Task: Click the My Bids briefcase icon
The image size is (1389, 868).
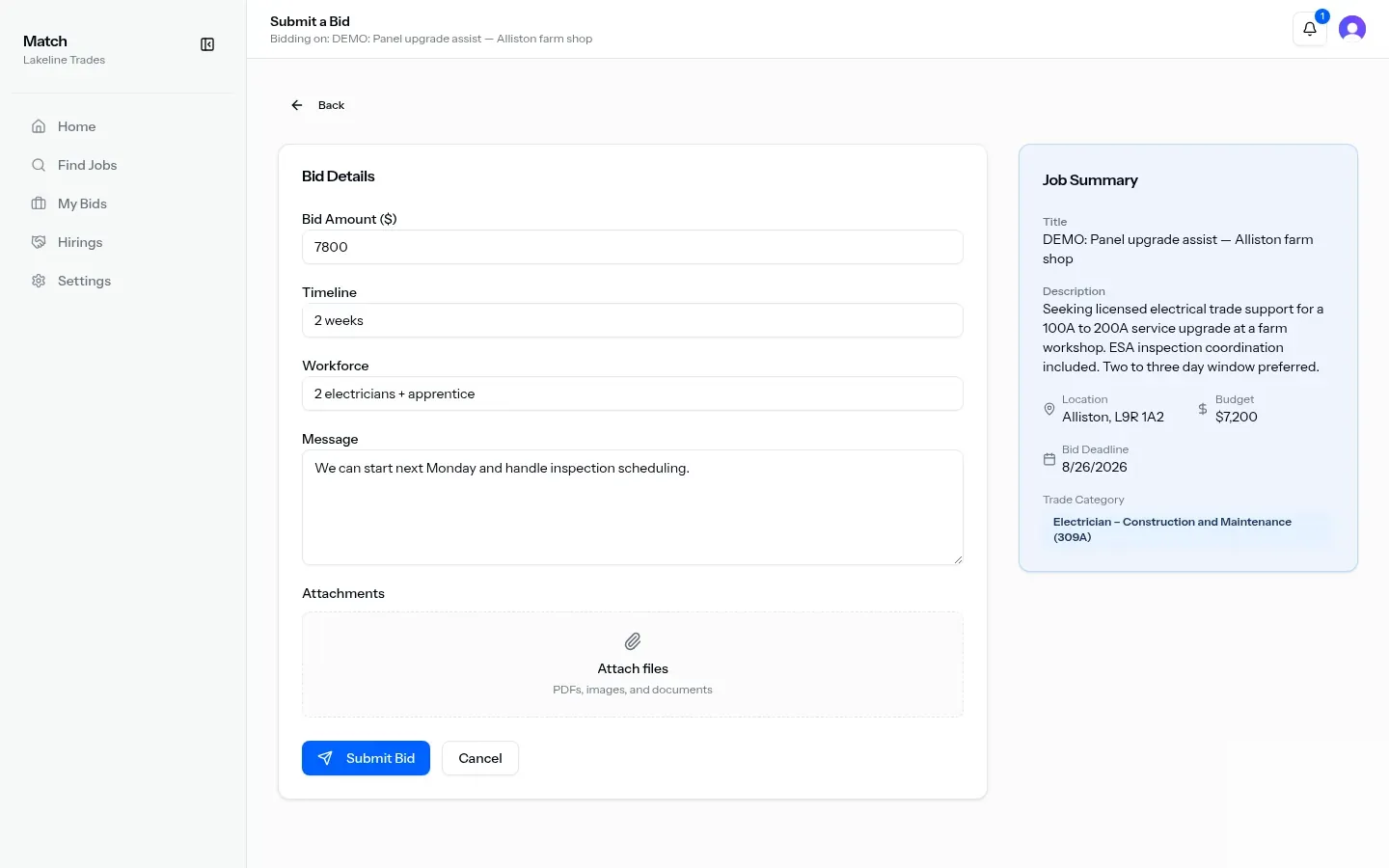Action: click(39, 203)
